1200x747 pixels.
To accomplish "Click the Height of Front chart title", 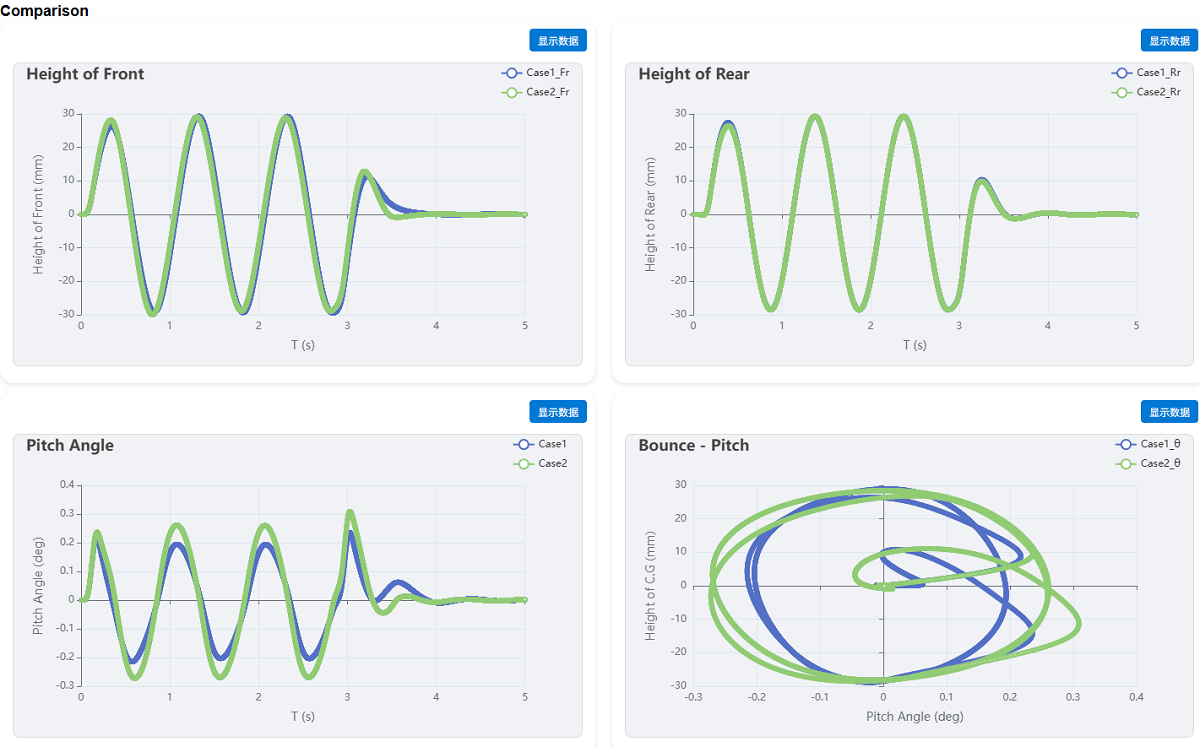I will point(85,74).
